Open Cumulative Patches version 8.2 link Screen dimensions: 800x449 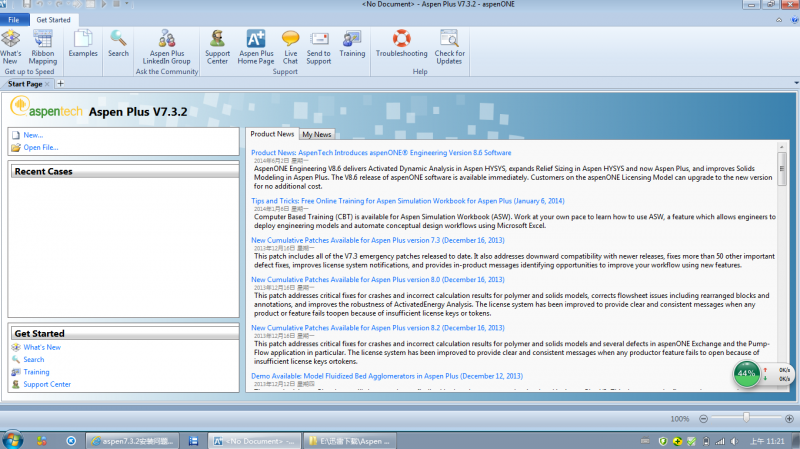(378, 328)
